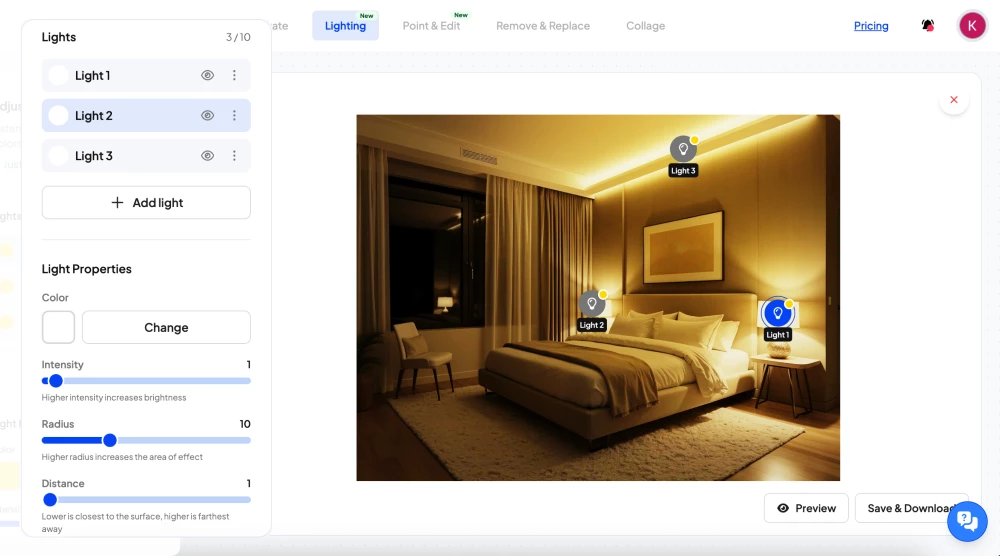Toggle the eye icon for Light 3
Viewport: 1000px width, 556px height.
[x=208, y=156]
